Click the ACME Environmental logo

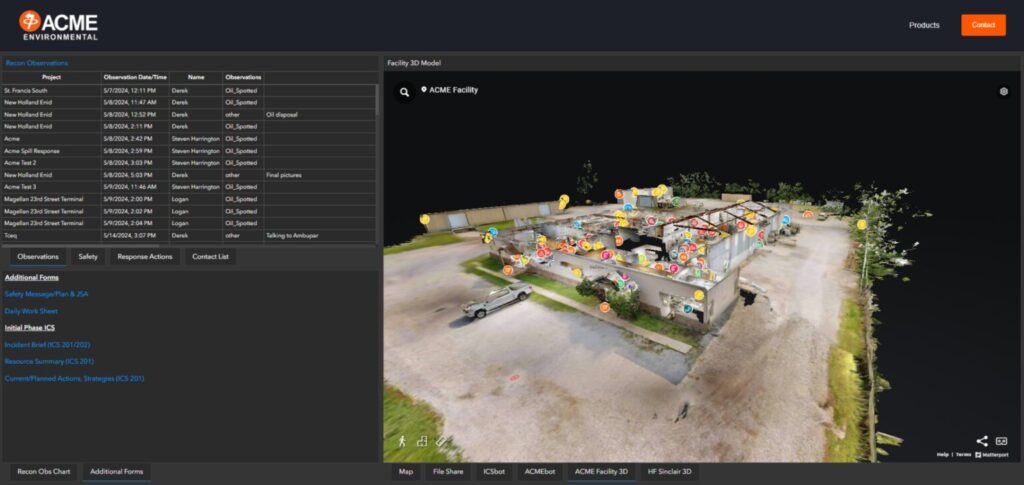(x=59, y=25)
